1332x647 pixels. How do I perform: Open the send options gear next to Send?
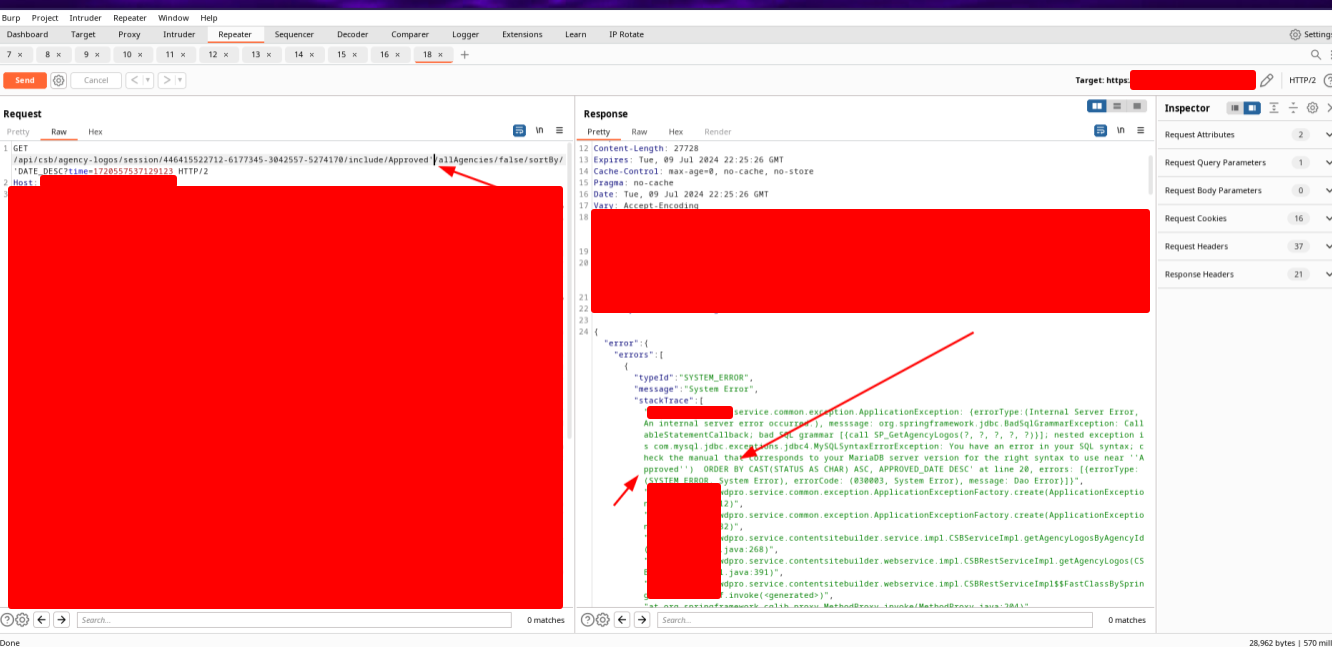(59, 80)
